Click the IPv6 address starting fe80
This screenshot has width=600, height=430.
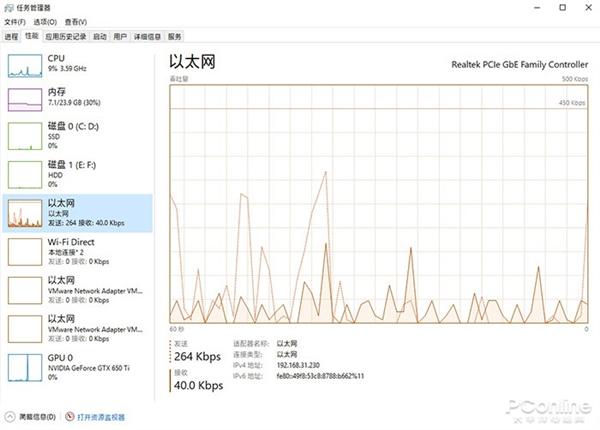(x=320, y=376)
